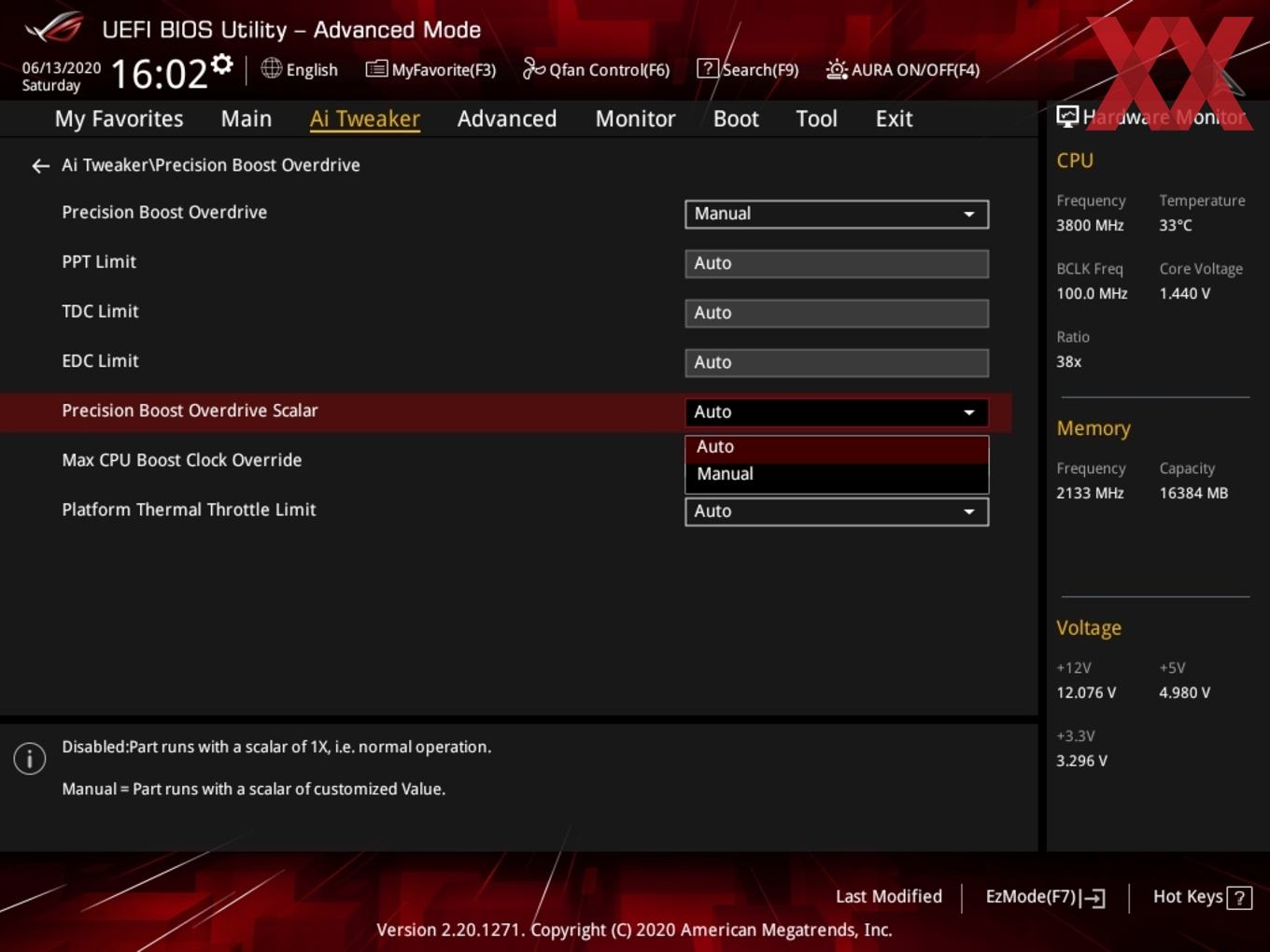The image size is (1270, 952).
Task: Open the My Favorites tab
Action: coord(119,119)
